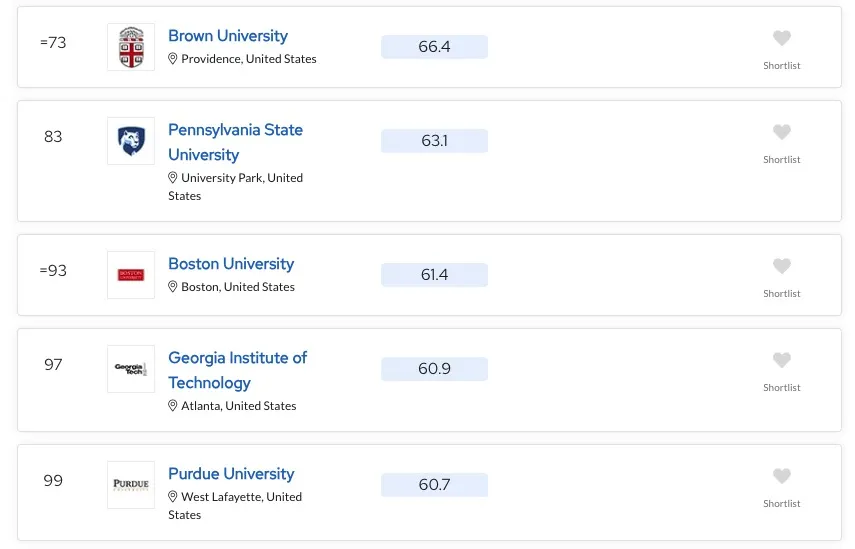The height and width of the screenshot is (549, 855).
Task: Select the 61.4 score badge
Action: point(434,275)
